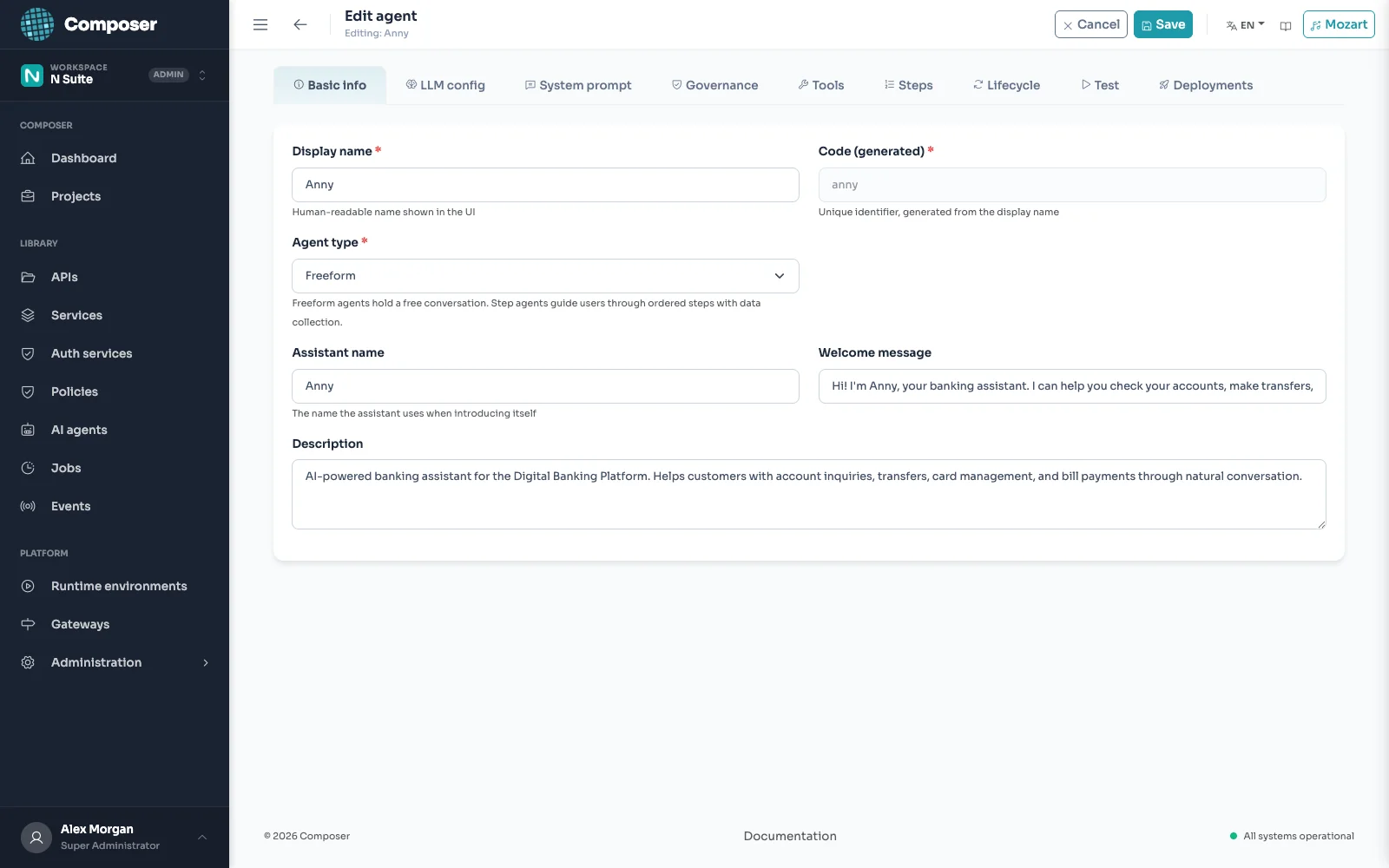Expand the Alex Morgan user menu
This screenshot has width=1389, height=868.
[x=202, y=837]
